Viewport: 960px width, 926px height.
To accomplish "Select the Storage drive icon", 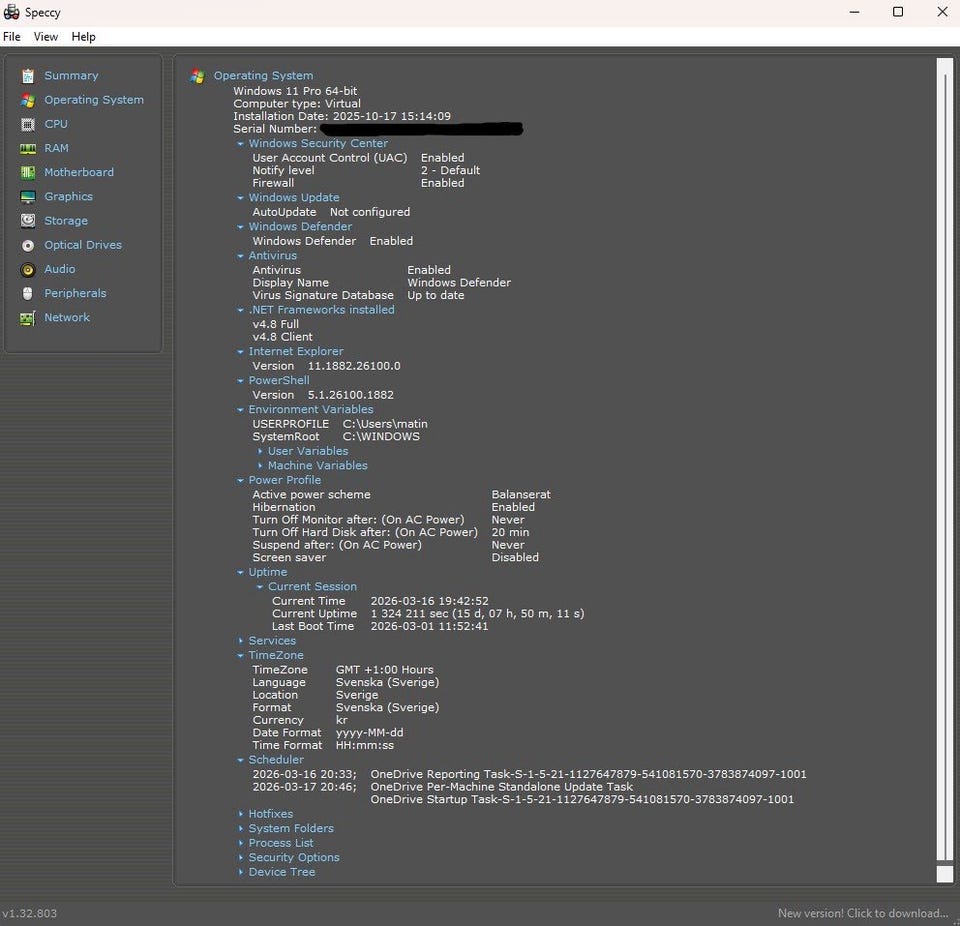I will point(27,221).
